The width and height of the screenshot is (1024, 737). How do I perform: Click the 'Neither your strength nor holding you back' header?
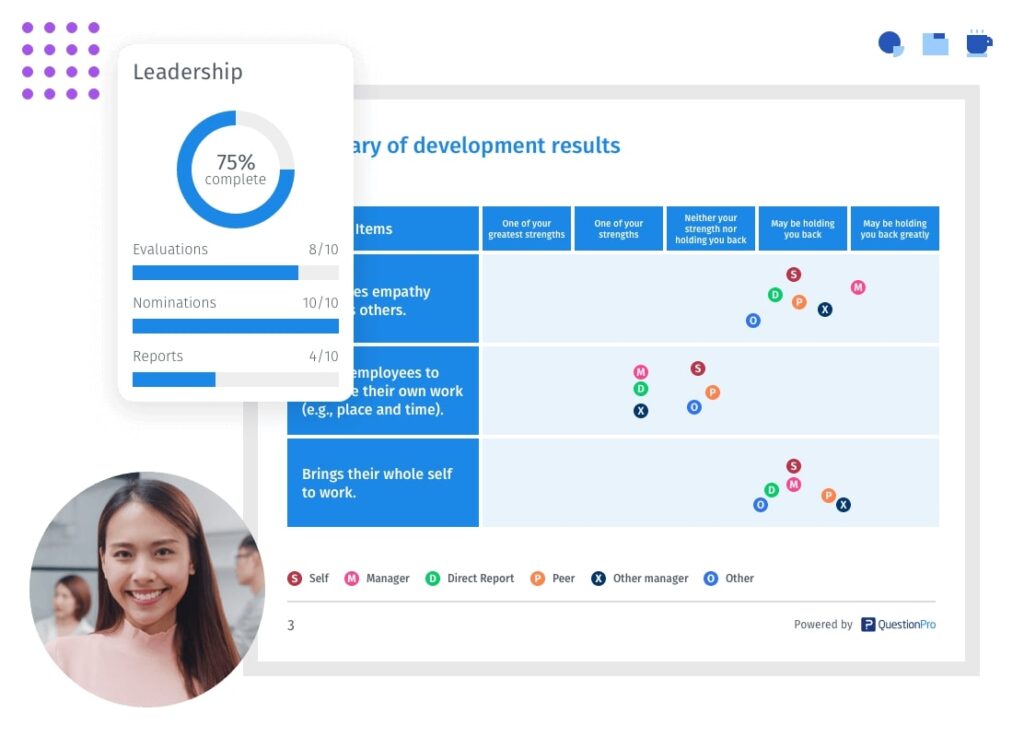710,228
